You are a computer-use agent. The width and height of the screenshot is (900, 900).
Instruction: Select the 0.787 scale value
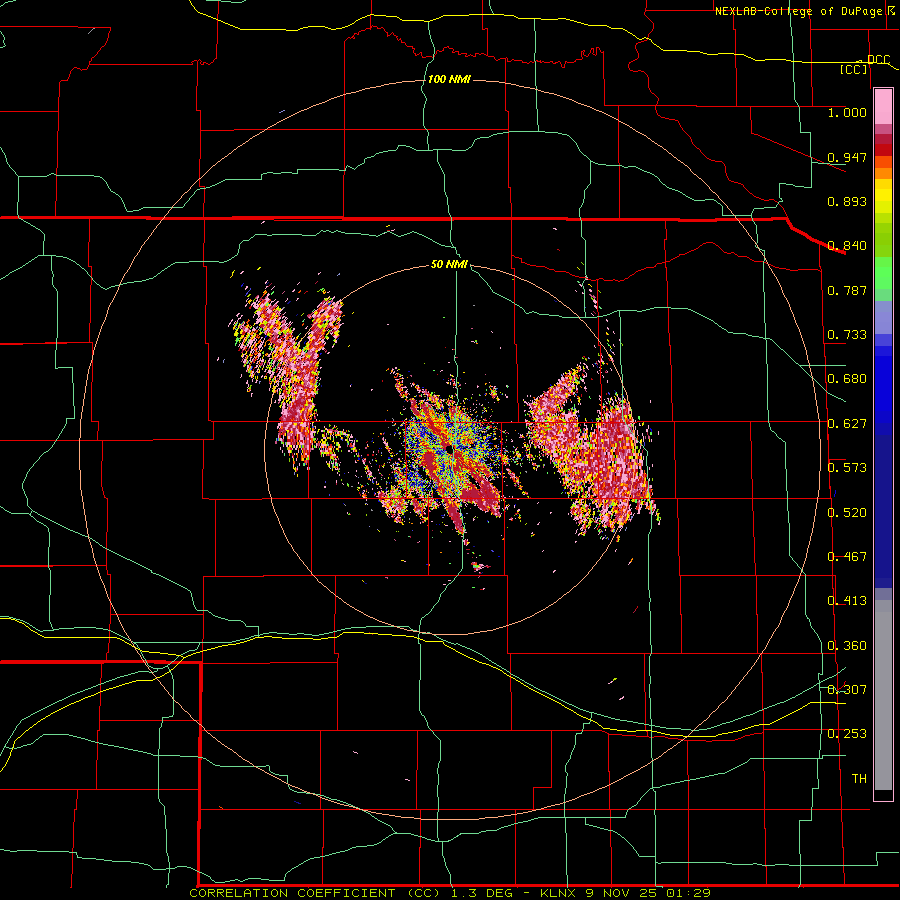[847, 290]
